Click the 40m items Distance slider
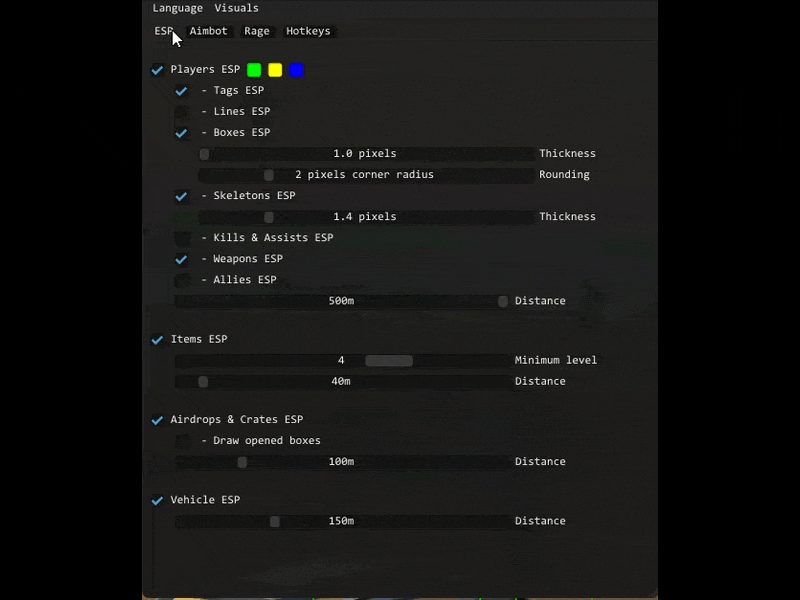 click(x=342, y=382)
